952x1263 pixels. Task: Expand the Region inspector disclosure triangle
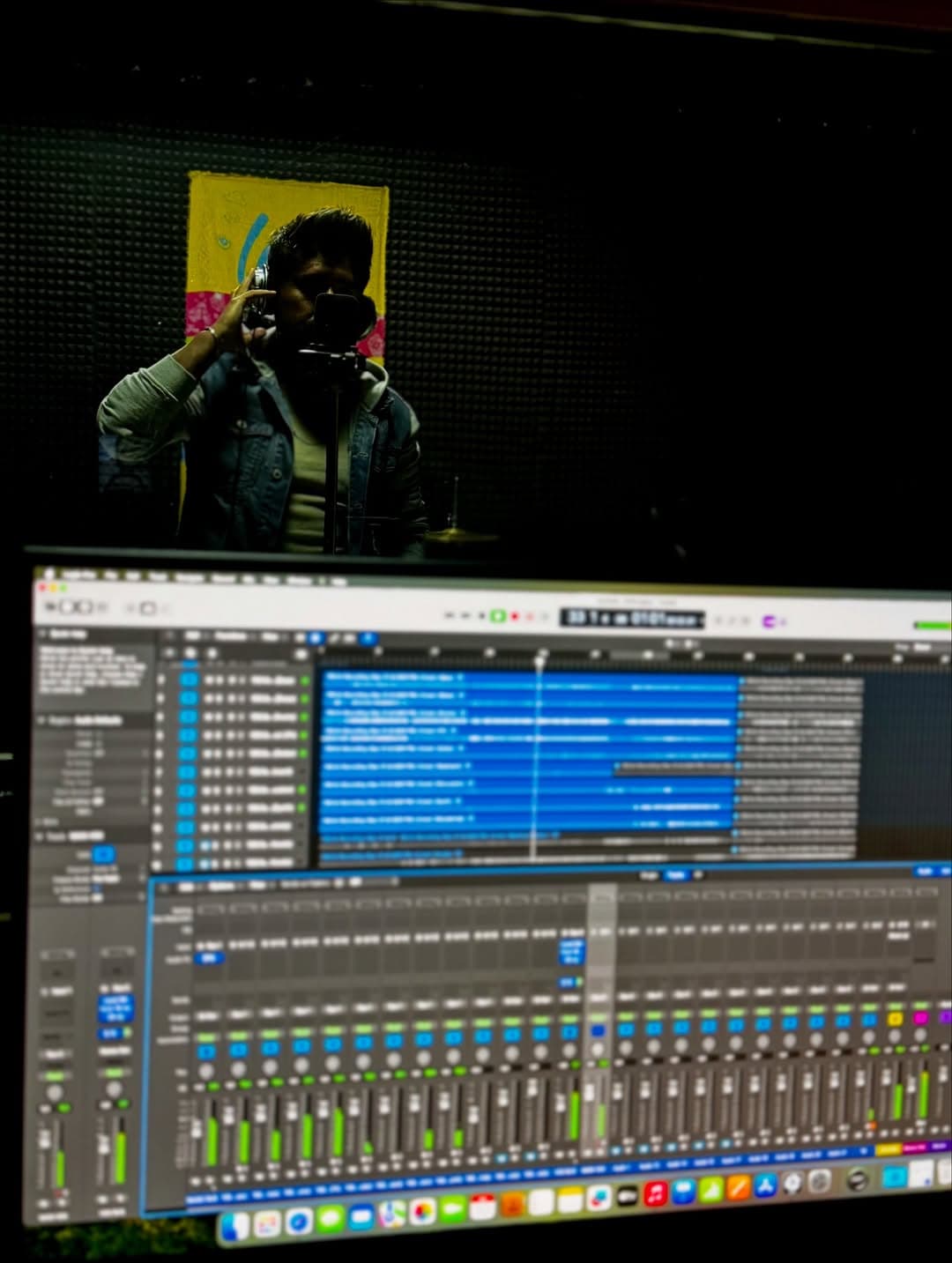pos(41,720)
